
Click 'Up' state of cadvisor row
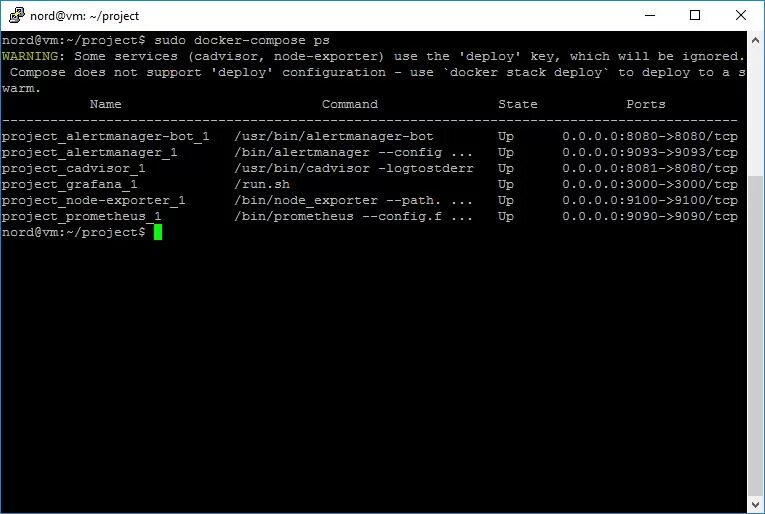point(505,169)
